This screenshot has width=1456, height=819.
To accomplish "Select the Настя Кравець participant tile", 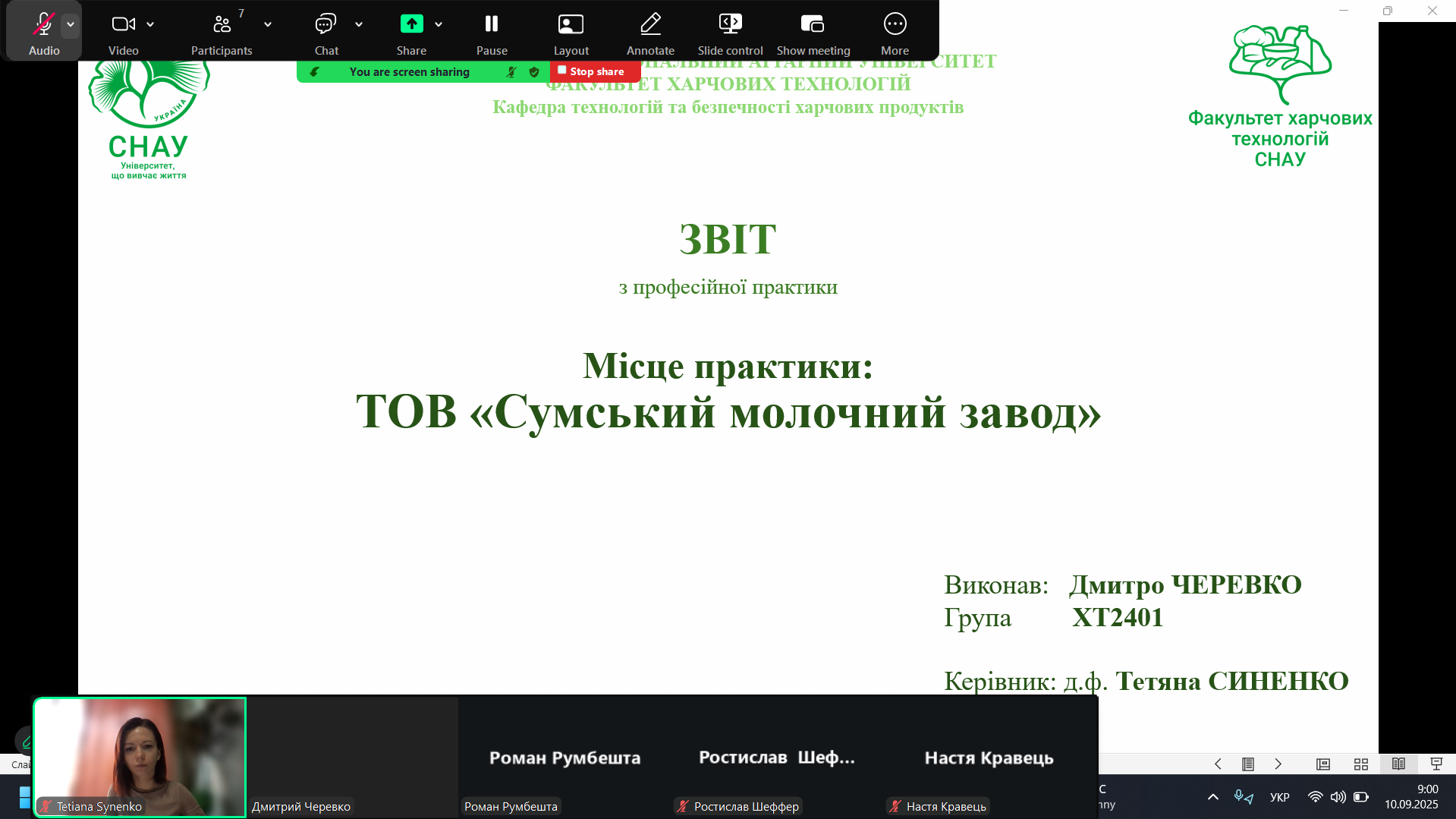I will click(989, 757).
